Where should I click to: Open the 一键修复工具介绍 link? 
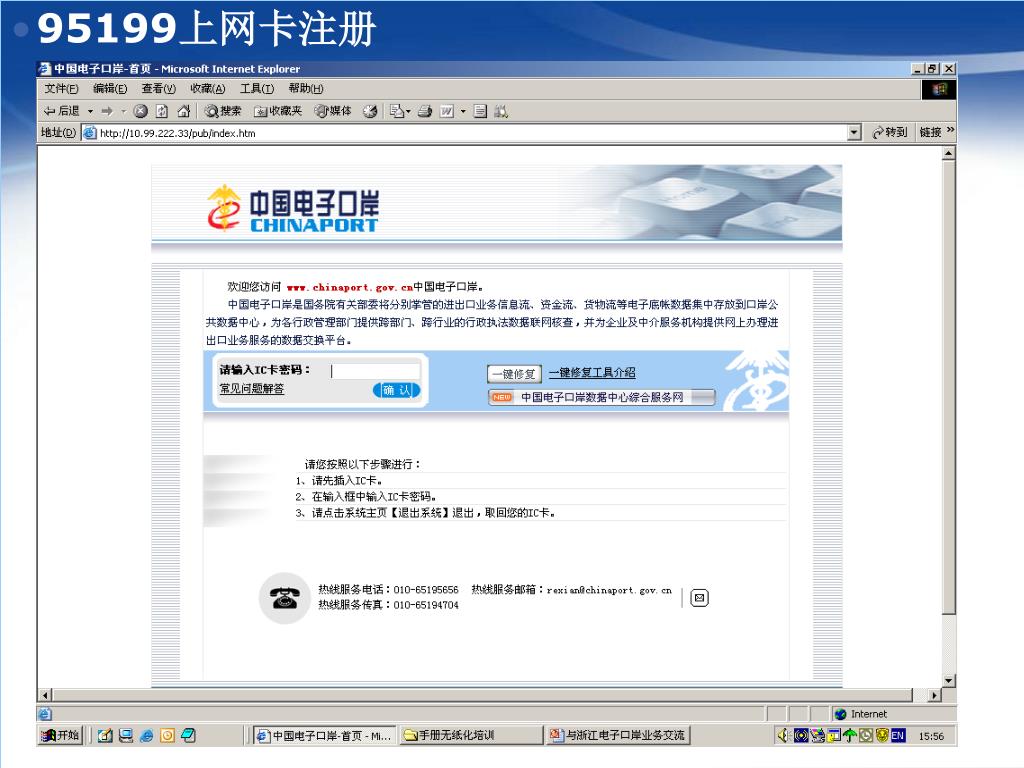[x=592, y=373]
